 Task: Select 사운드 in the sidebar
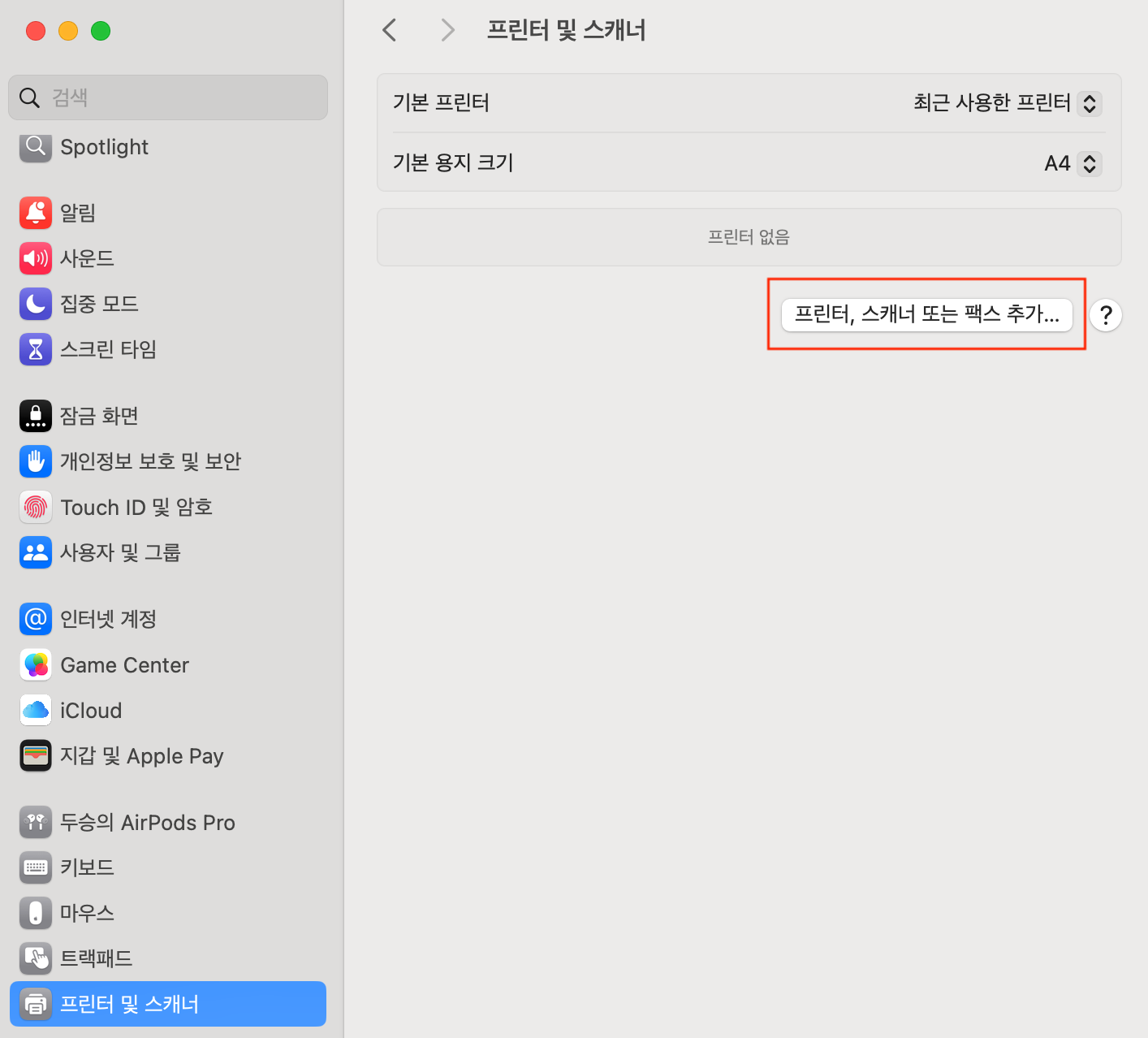(168, 258)
